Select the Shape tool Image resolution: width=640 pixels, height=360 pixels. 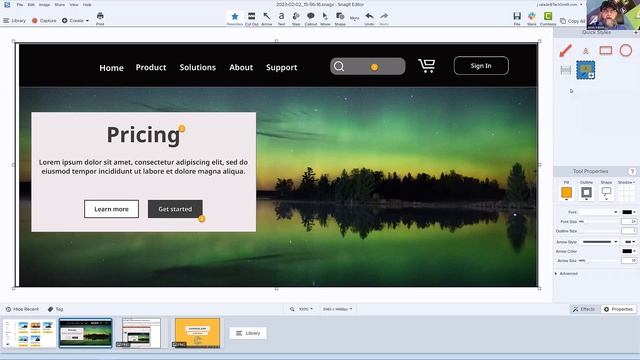coord(340,18)
